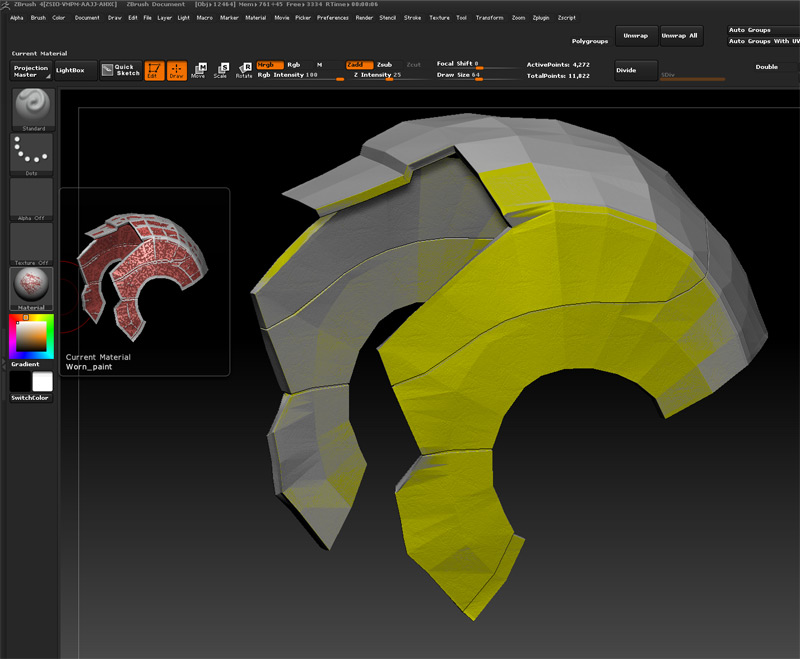Screen dimensions: 800x659
Task: Open the Material menu
Action: click(256, 18)
